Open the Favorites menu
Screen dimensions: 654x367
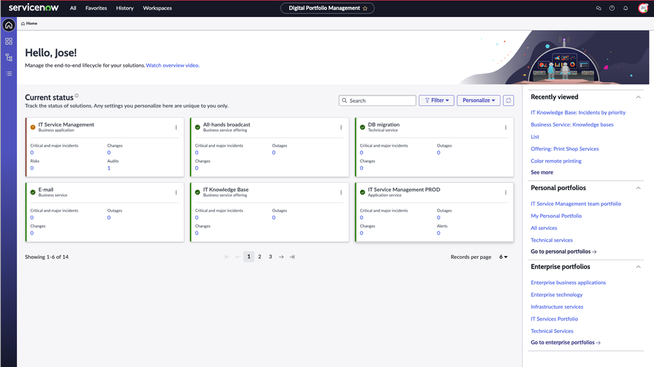[96, 8]
